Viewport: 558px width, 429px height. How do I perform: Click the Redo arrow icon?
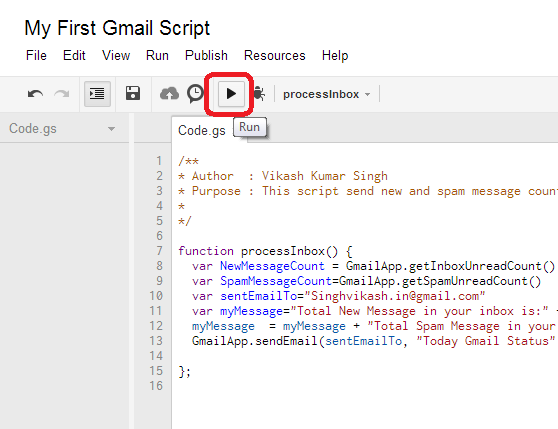point(62,94)
